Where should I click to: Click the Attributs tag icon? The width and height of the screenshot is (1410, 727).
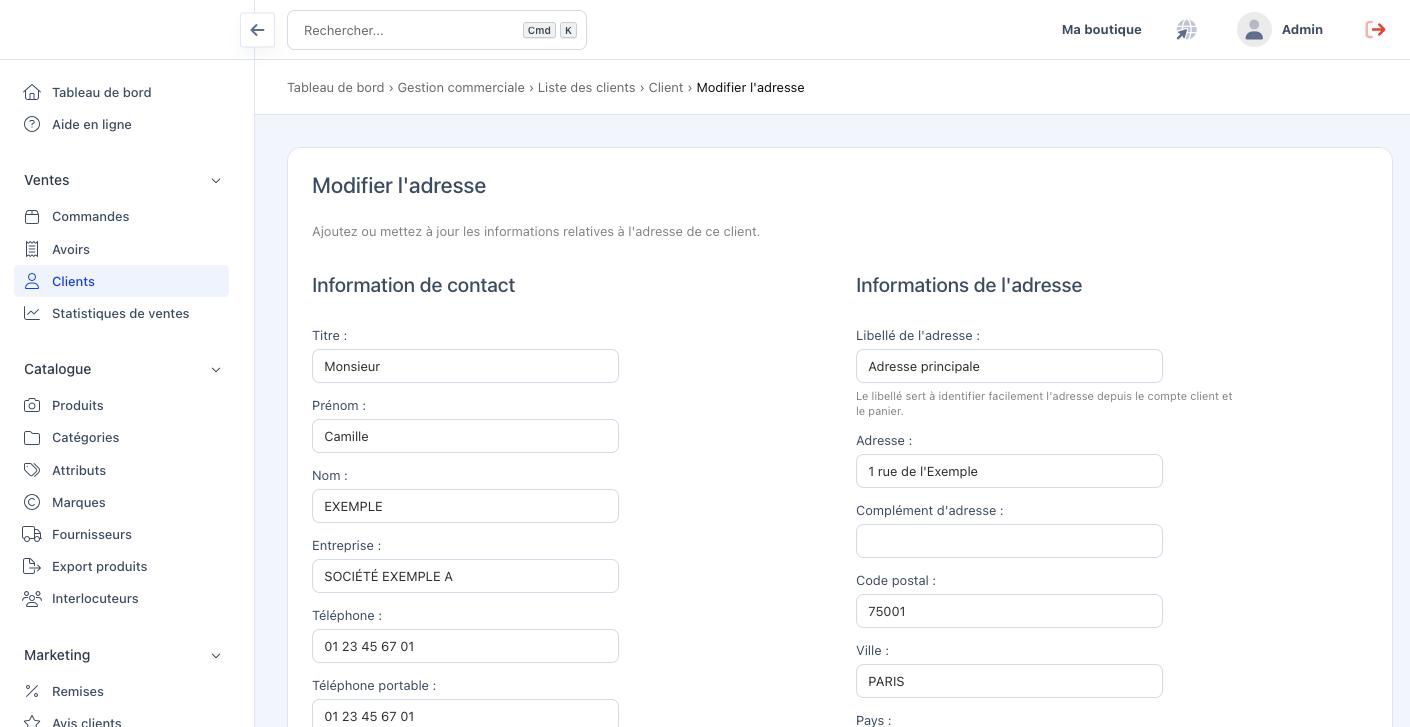click(x=32, y=470)
